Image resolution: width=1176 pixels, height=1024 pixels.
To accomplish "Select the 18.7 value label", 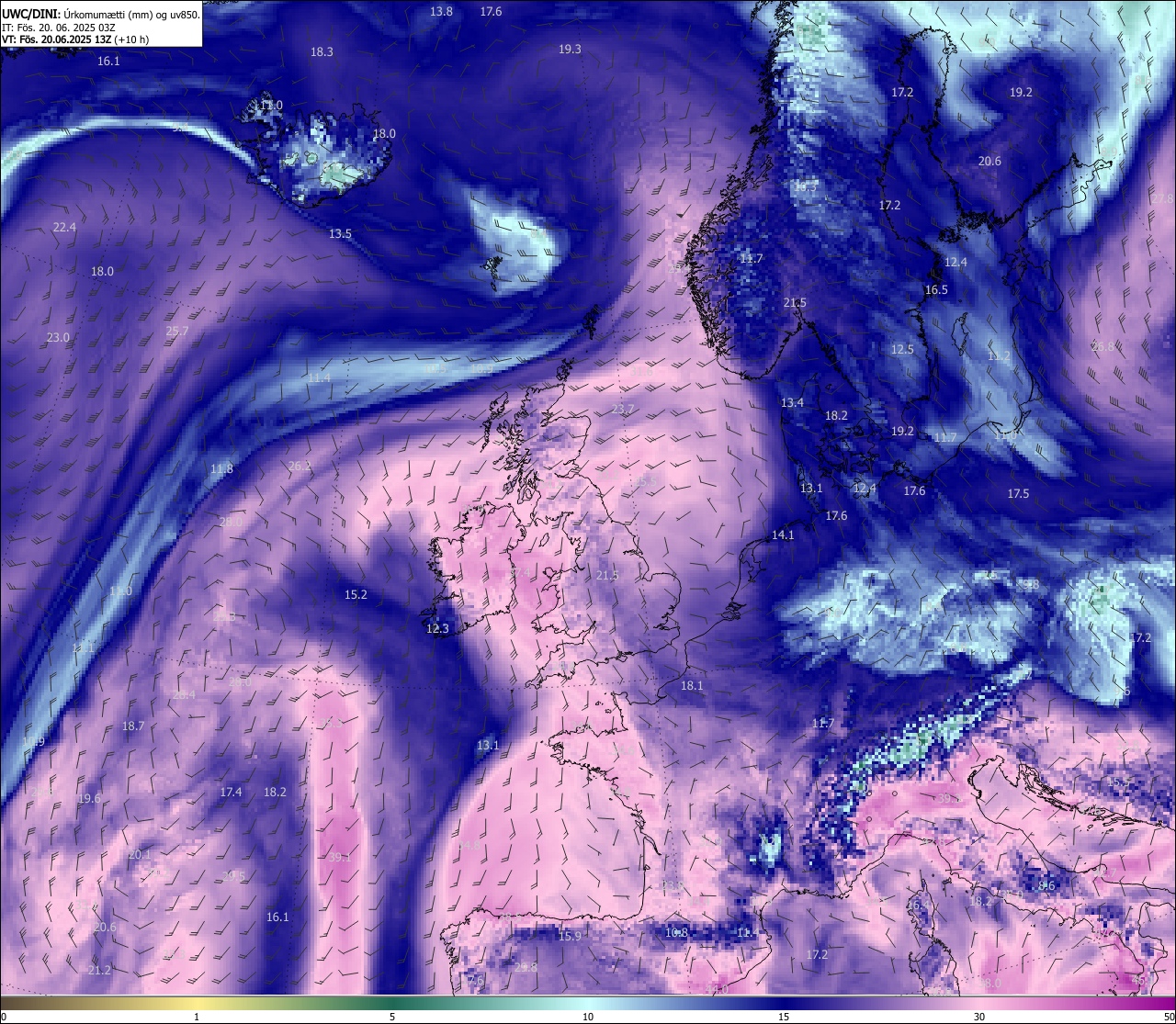I will point(133,726).
